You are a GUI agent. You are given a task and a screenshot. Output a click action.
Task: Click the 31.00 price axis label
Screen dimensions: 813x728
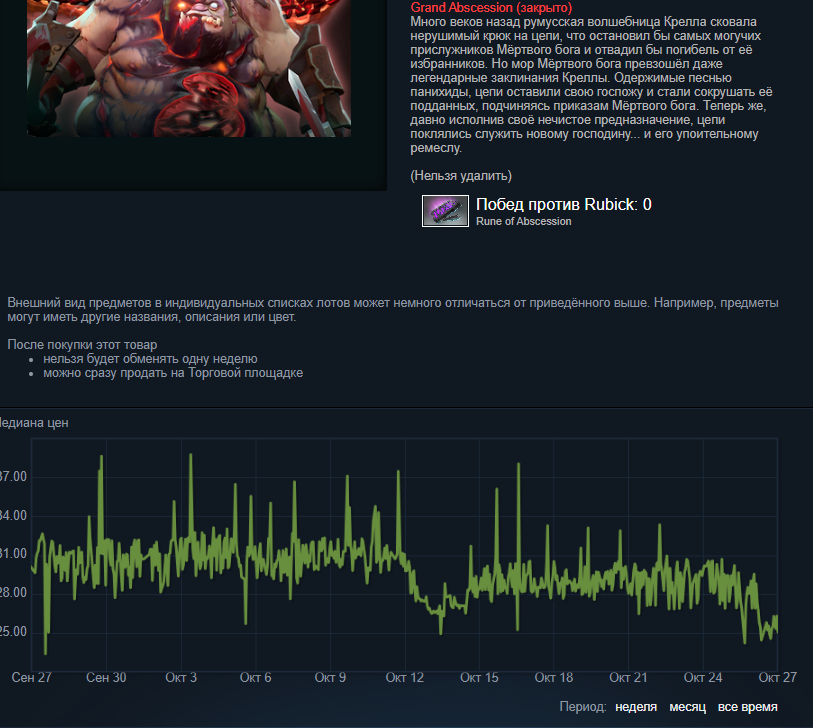tap(13, 554)
